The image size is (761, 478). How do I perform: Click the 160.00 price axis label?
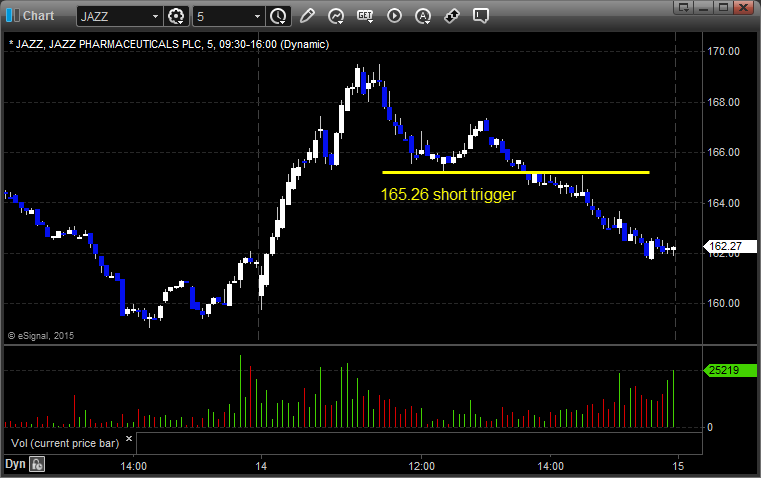click(x=723, y=303)
